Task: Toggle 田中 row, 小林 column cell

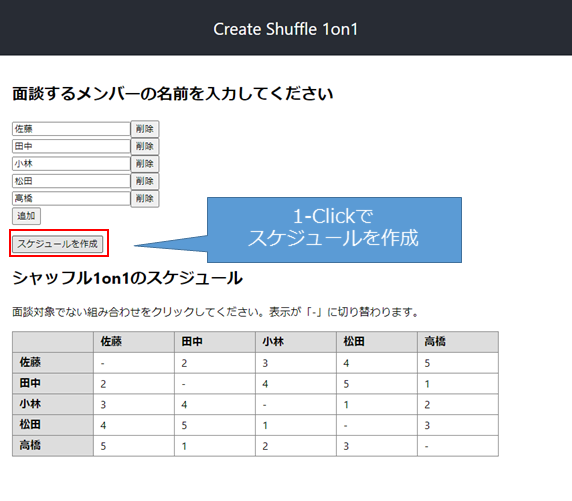Action: click(296, 384)
